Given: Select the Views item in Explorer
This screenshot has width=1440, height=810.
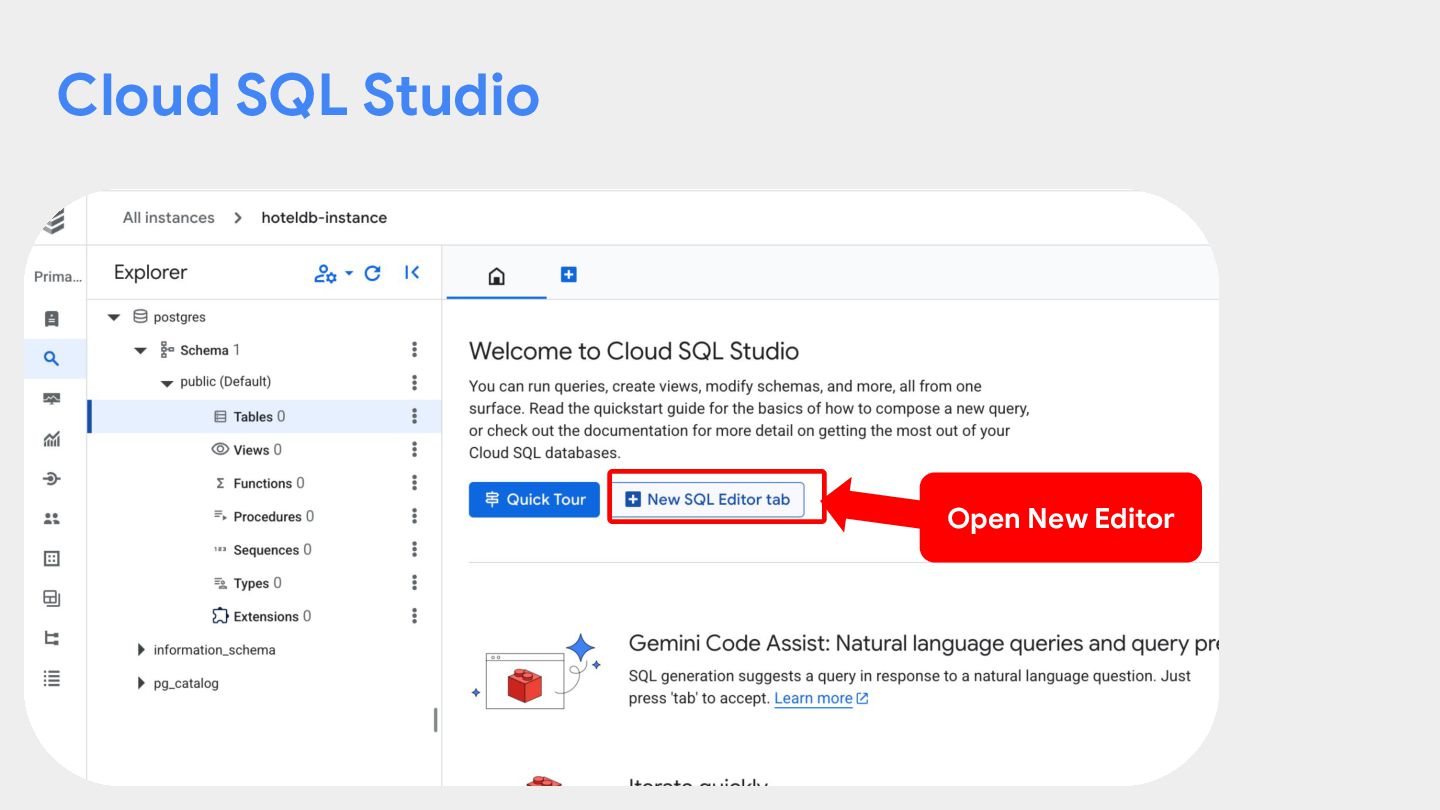Looking at the screenshot, I should point(247,450).
